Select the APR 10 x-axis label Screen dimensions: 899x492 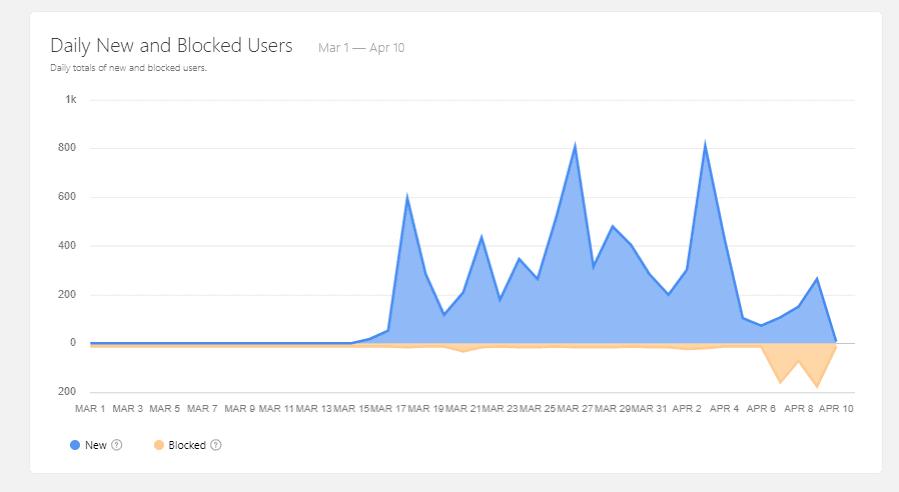pos(834,408)
